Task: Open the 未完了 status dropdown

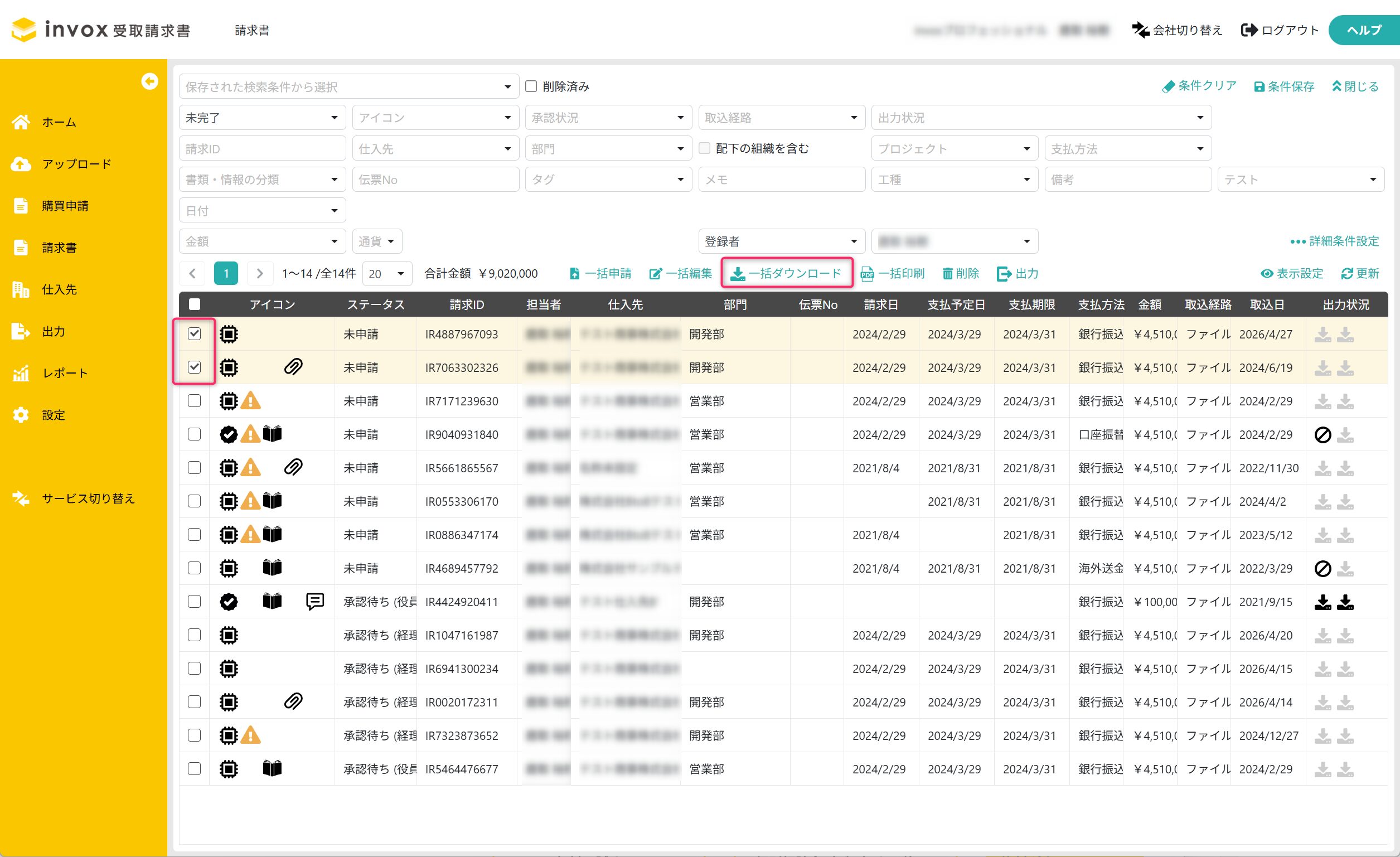Action: coord(262,118)
